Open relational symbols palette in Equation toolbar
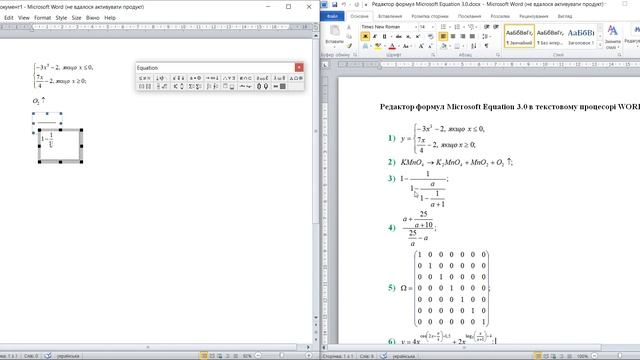The image size is (640, 360). coord(144,78)
